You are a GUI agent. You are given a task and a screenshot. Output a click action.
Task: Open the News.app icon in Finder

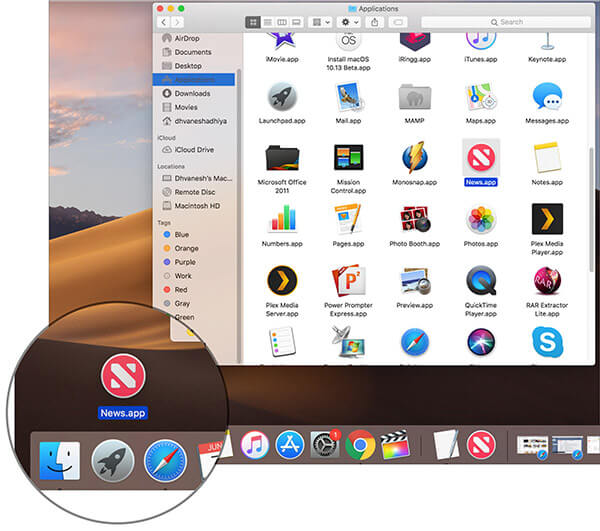(481, 157)
